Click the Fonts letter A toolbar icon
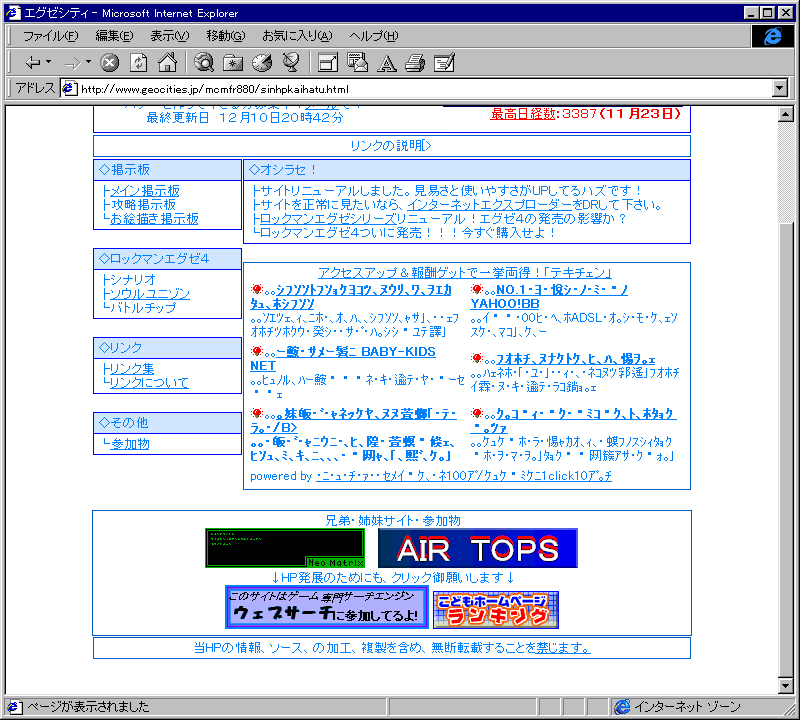 [386, 63]
